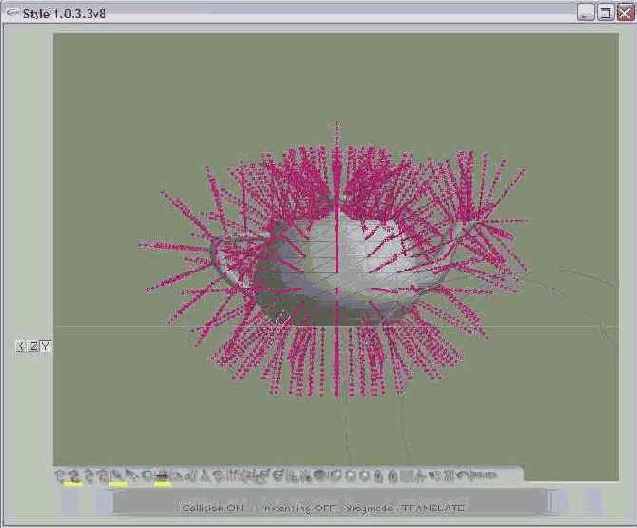637x528 pixels.
Task: Toggle the X axis button
Action: click(21, 346)
